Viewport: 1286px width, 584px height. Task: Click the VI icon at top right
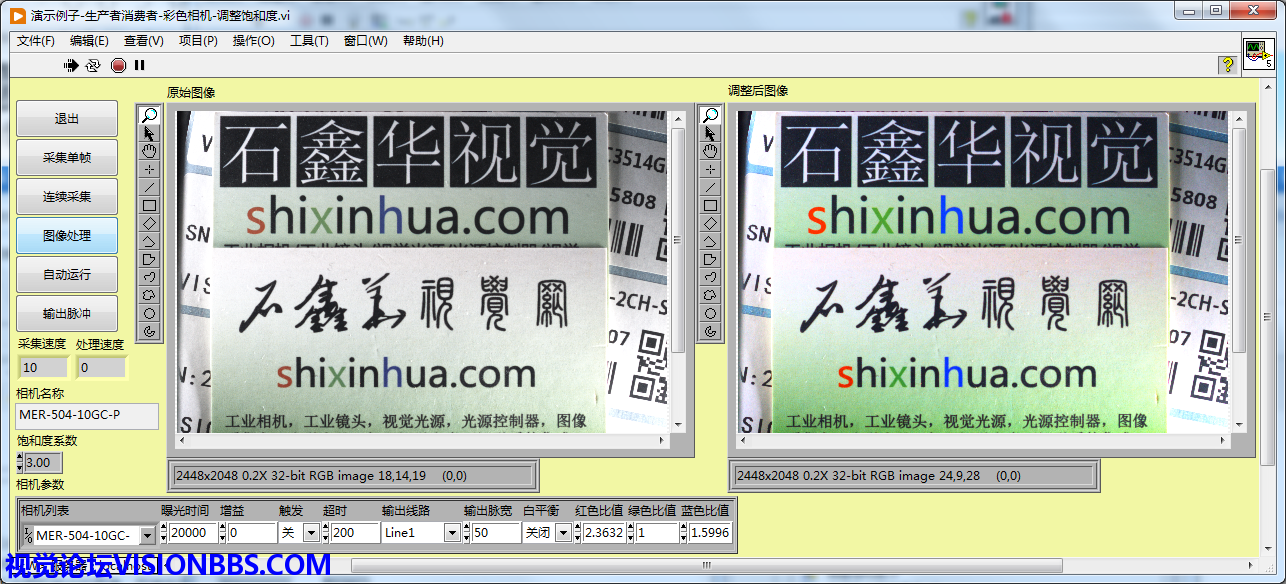(1259, 53)
